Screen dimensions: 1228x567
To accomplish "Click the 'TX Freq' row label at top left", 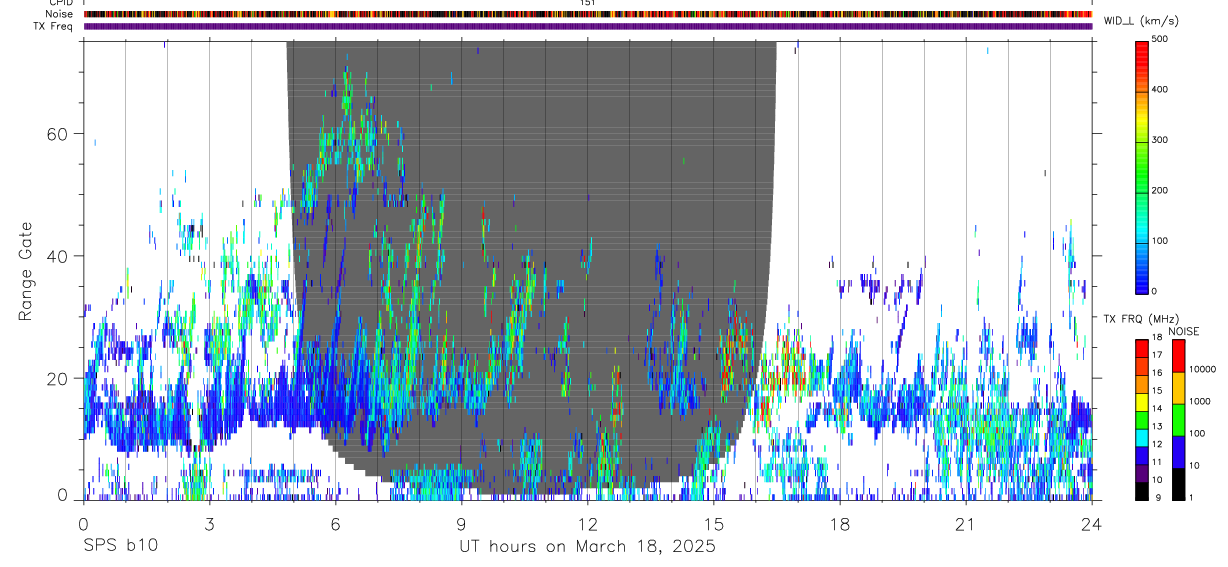I will click(55, 26).
